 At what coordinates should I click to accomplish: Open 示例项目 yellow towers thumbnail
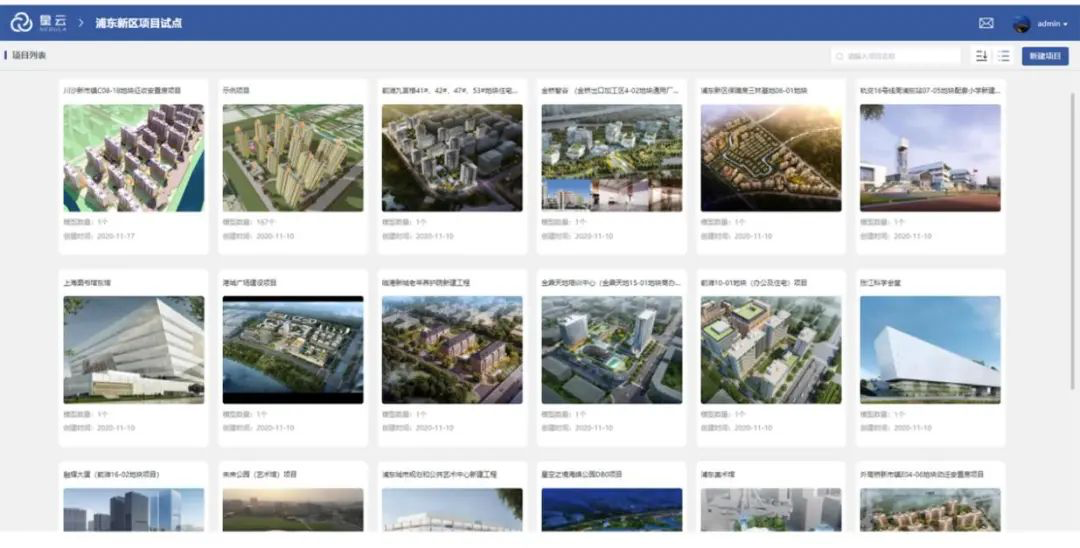[293, 158]
